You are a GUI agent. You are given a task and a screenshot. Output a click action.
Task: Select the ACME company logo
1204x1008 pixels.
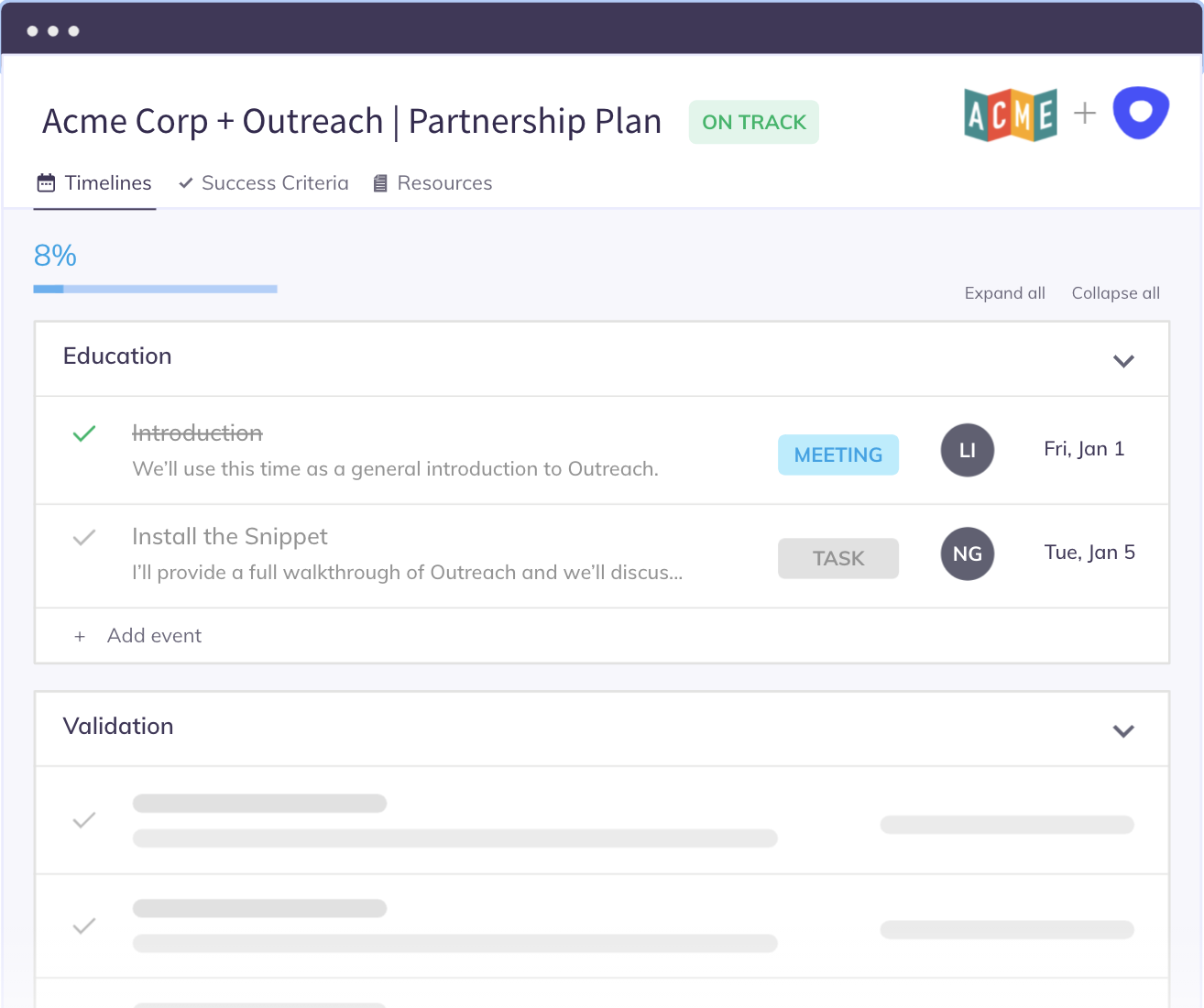pos(1010,114)
